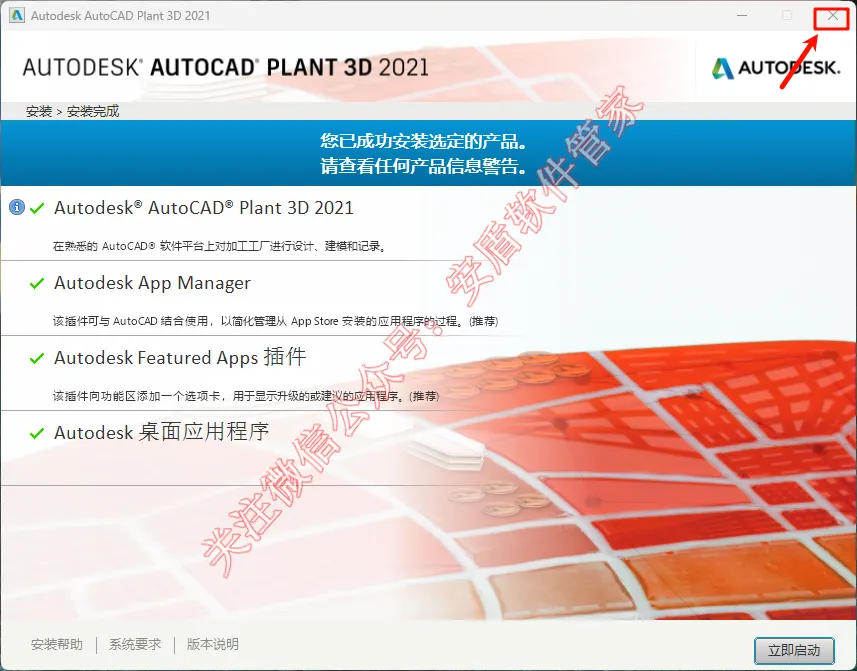The width and height of the screenshot is (857, 671).
Task: Click the Autodesk logo in header
Action: [775, 68]
